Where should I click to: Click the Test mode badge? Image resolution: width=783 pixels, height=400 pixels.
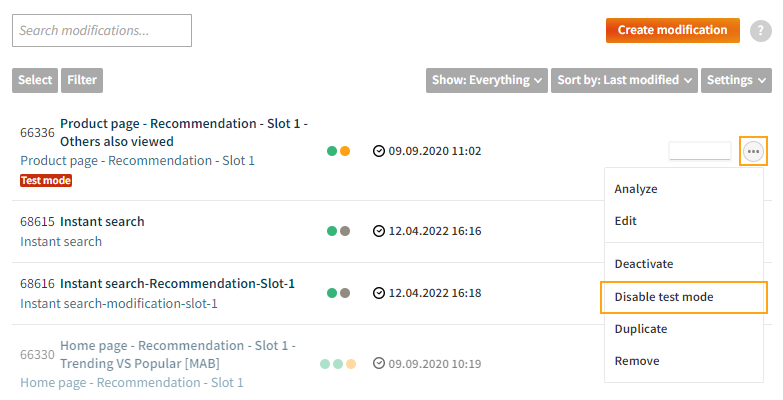(x=46, y=180)
